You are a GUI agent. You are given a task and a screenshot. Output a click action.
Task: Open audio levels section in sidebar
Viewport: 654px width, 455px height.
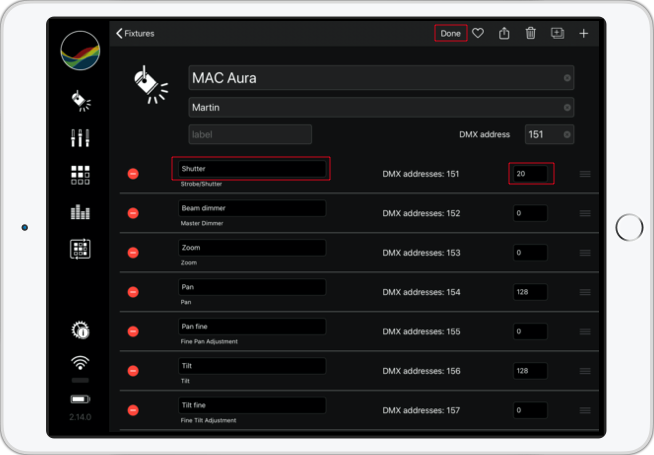80,212
